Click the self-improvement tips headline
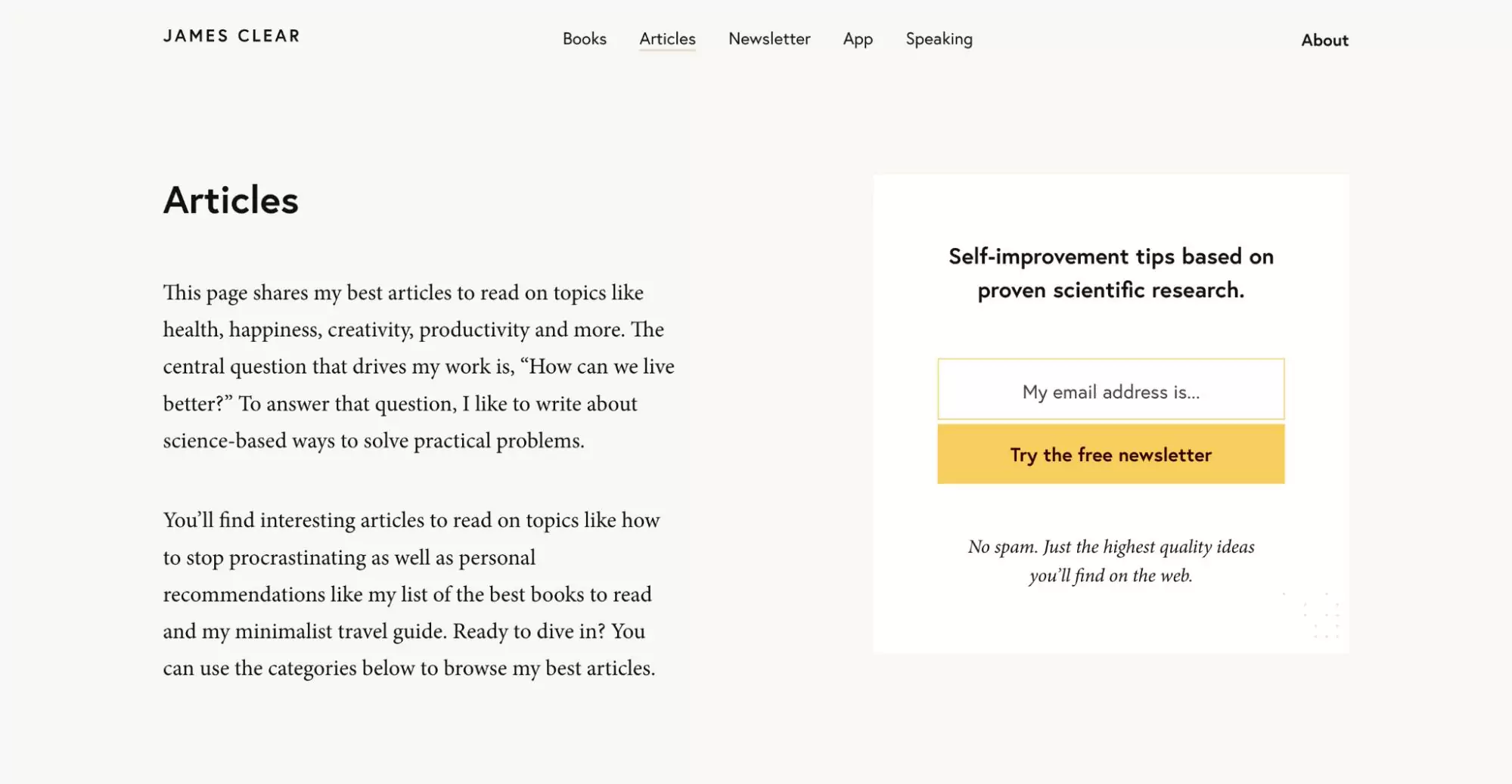Image resolution: width=1512 pixels, height=784 pixels. click(1110, 272)
